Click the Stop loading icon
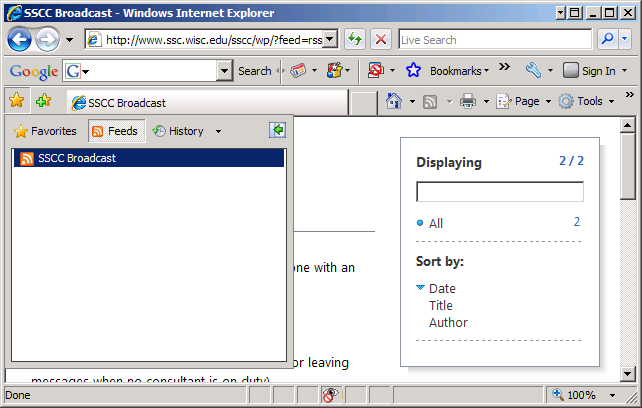This screenshot has width=642, height=408. coord(381,40)
